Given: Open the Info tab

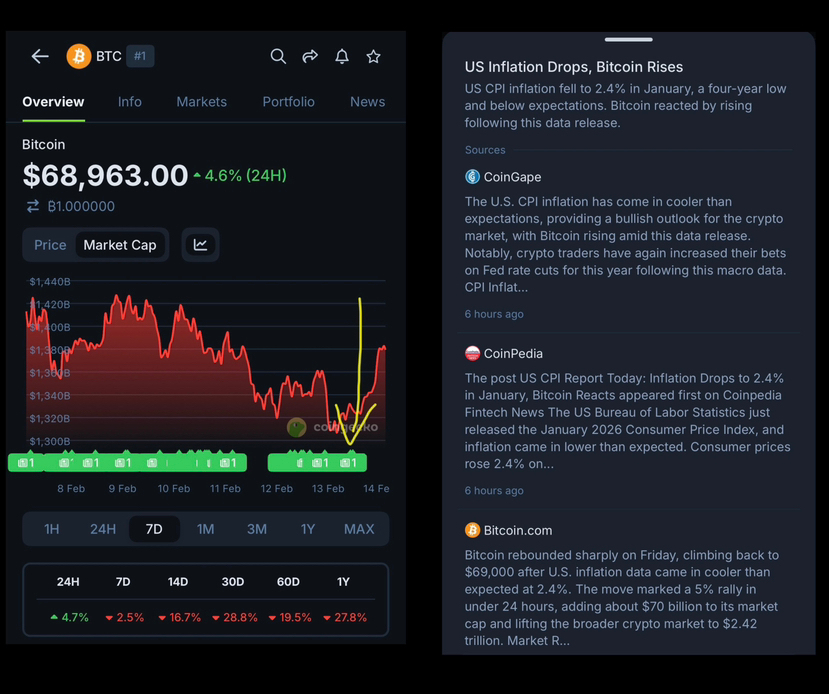Looking at the screenshot, I should click(130, 102).
